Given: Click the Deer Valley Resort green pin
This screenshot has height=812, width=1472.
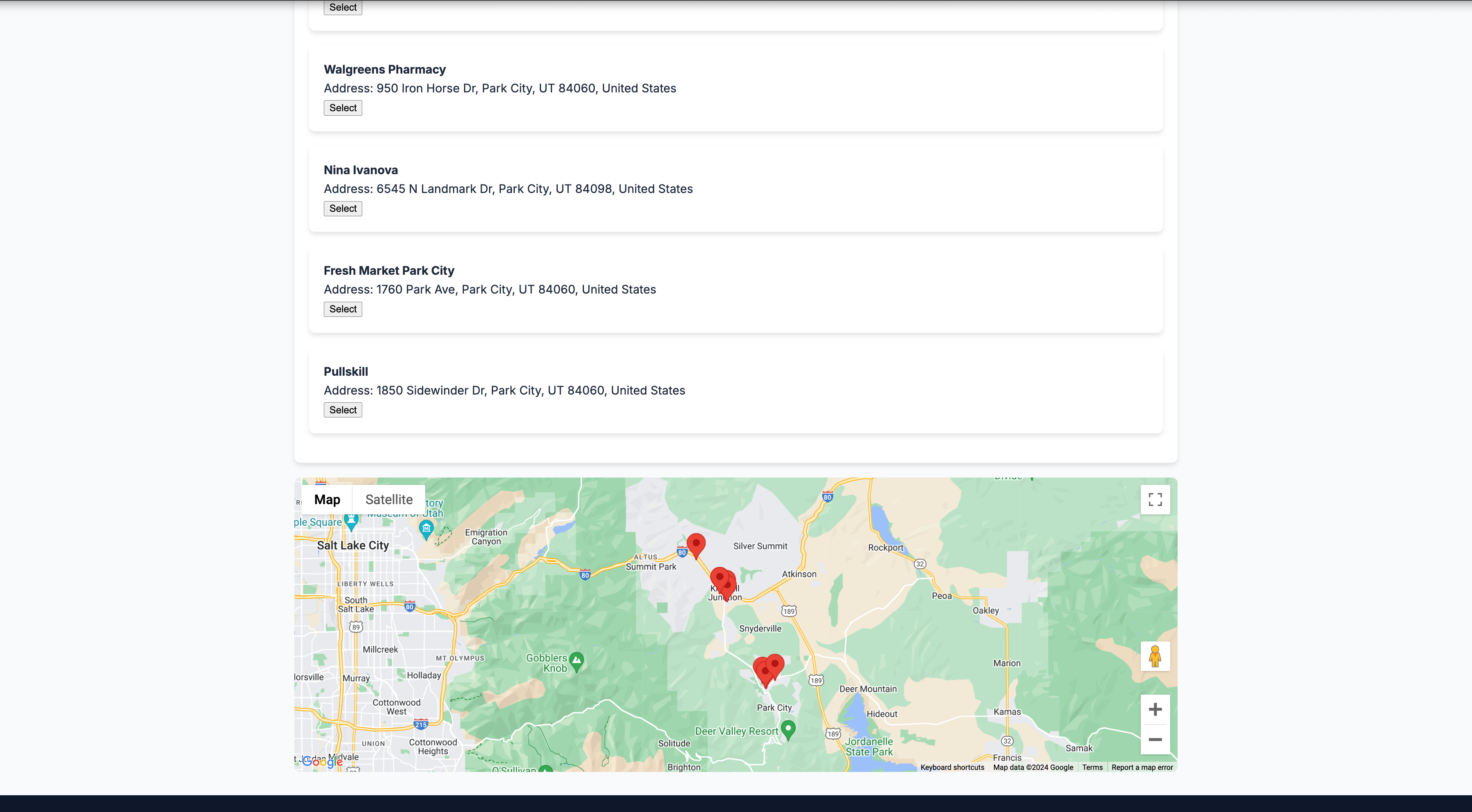Looking at the screenshot, I should click(788, 730).
